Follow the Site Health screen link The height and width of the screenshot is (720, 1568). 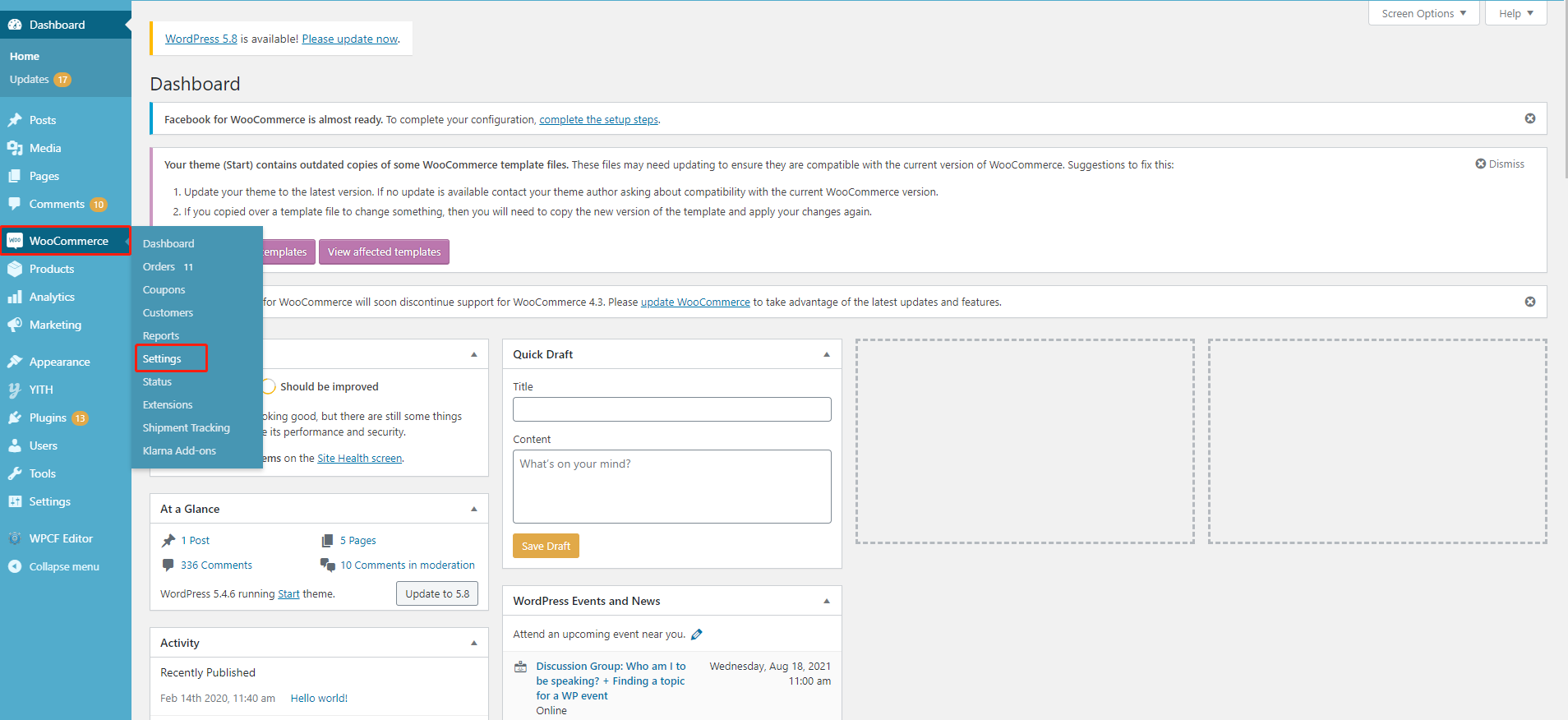(359, 459)
